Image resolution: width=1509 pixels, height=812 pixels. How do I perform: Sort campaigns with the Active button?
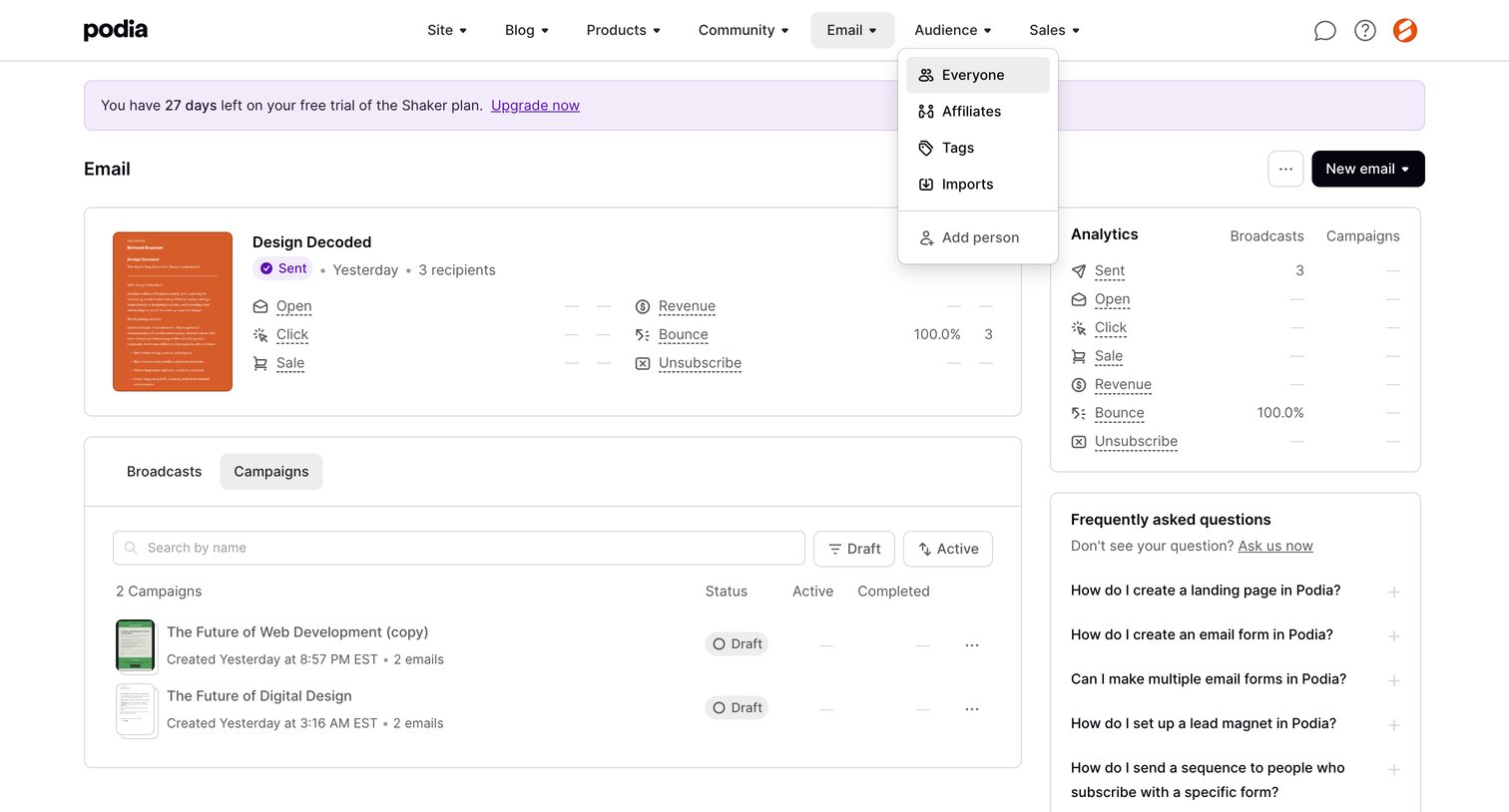tap(948, 549)
